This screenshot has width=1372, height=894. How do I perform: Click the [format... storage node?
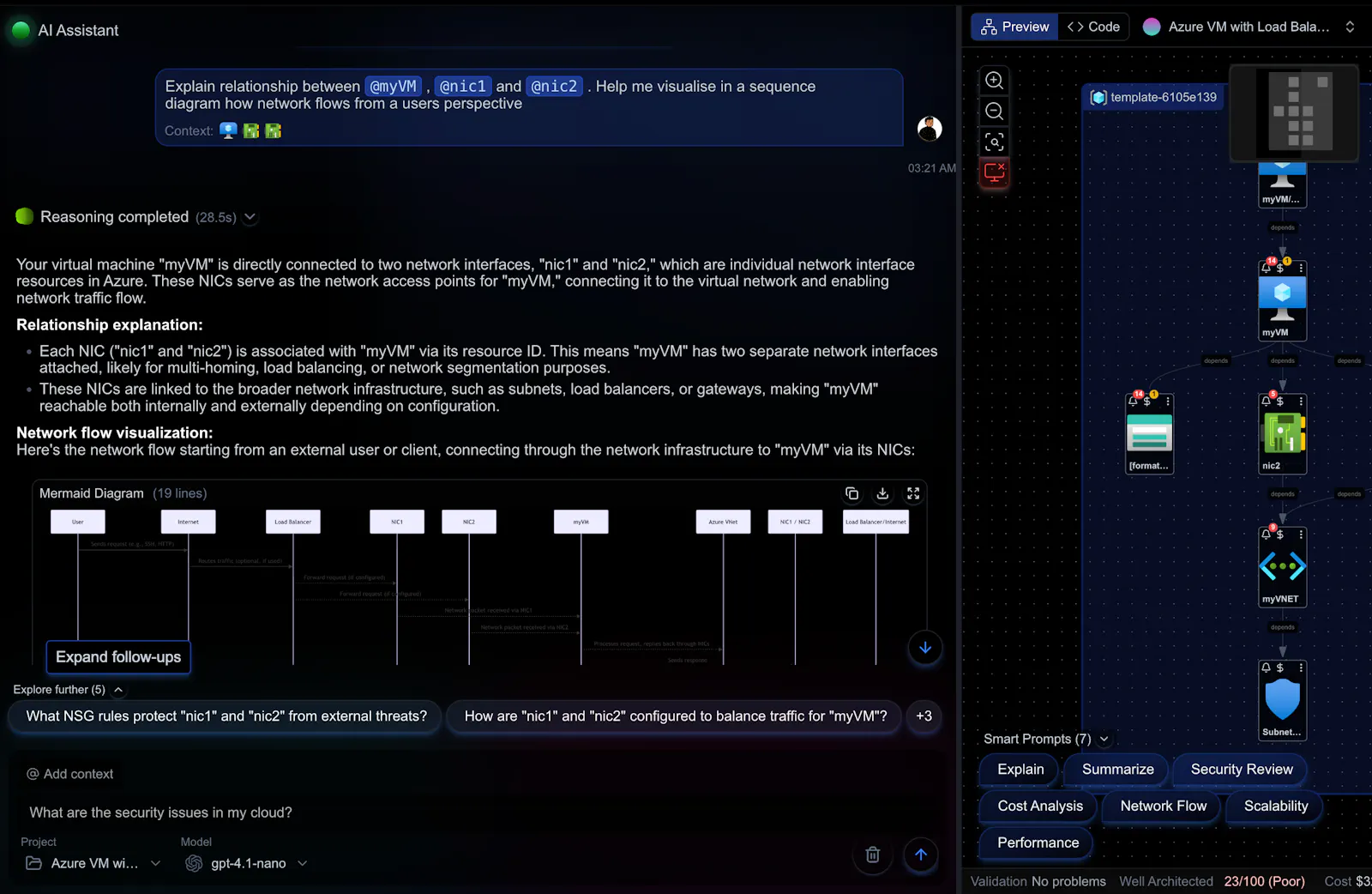pos(1149,432)
